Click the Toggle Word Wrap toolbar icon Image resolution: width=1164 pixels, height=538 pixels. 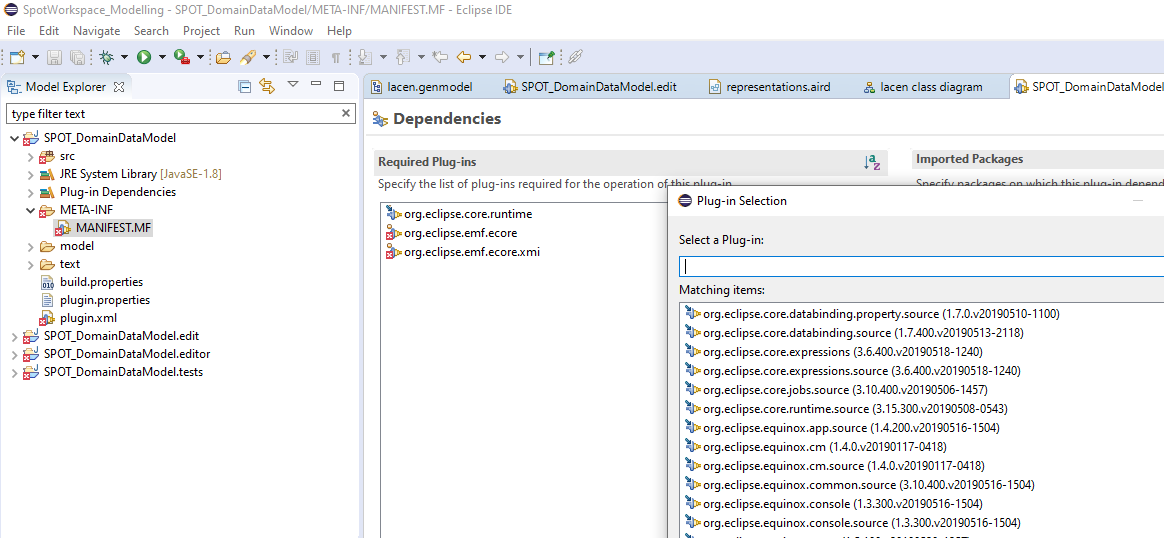click(290, 57)
